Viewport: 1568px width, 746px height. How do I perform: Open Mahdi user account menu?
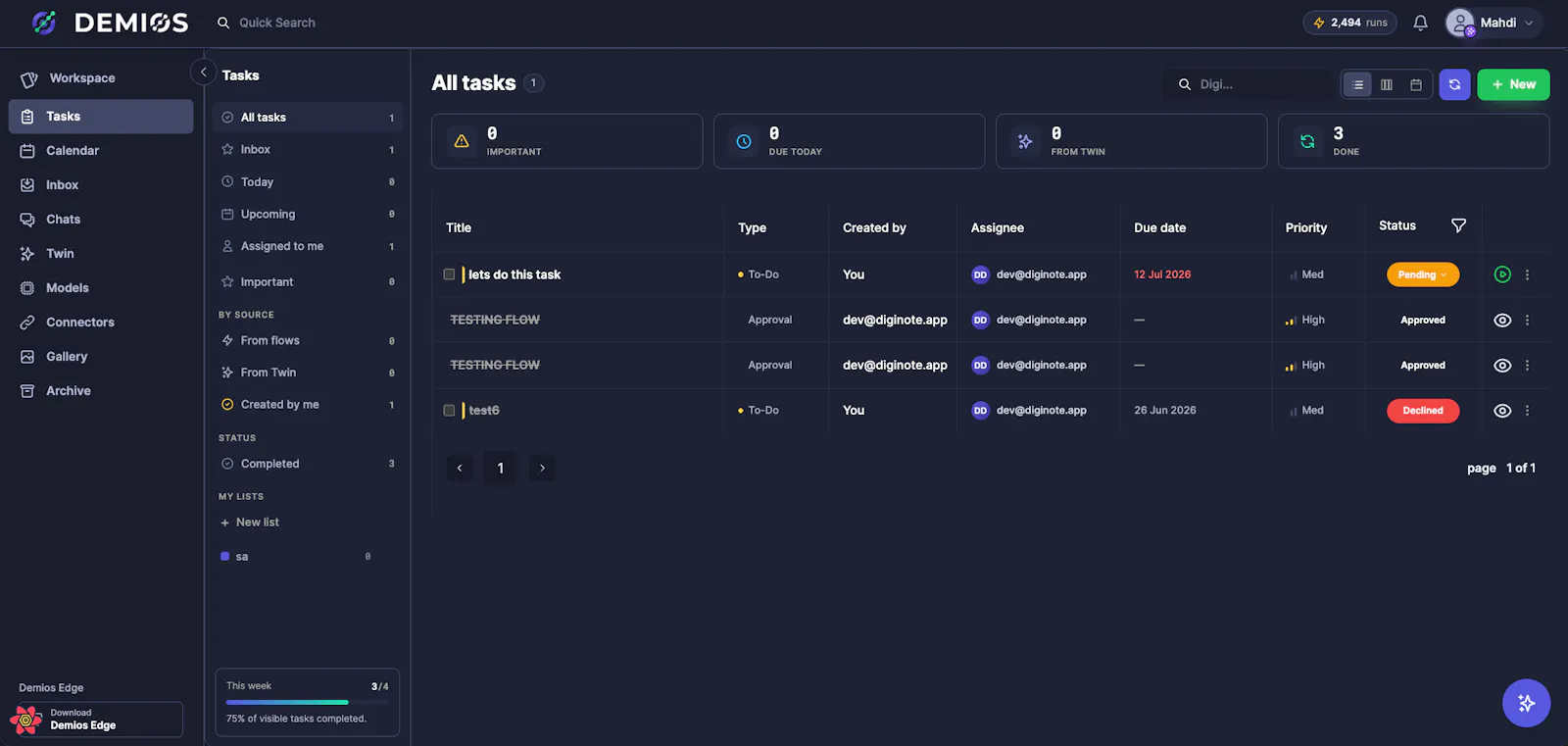[x=1494, y=23]
